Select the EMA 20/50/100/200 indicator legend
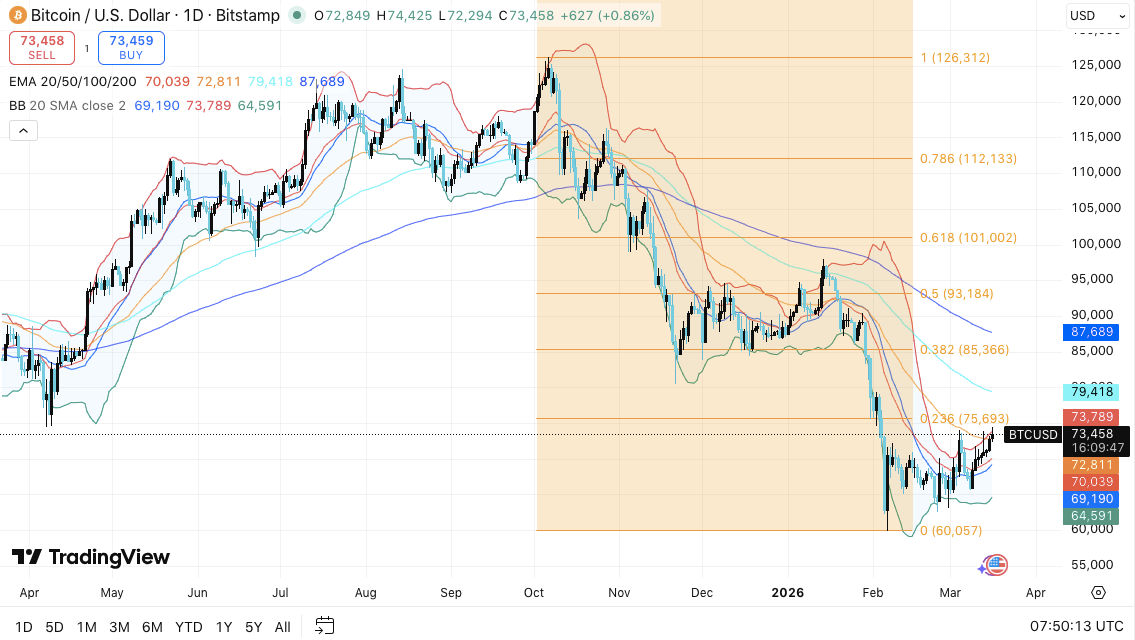Image resolution: width=1135 pixels, height=640 pixels. pyautogui.click(x=73, y=82)
